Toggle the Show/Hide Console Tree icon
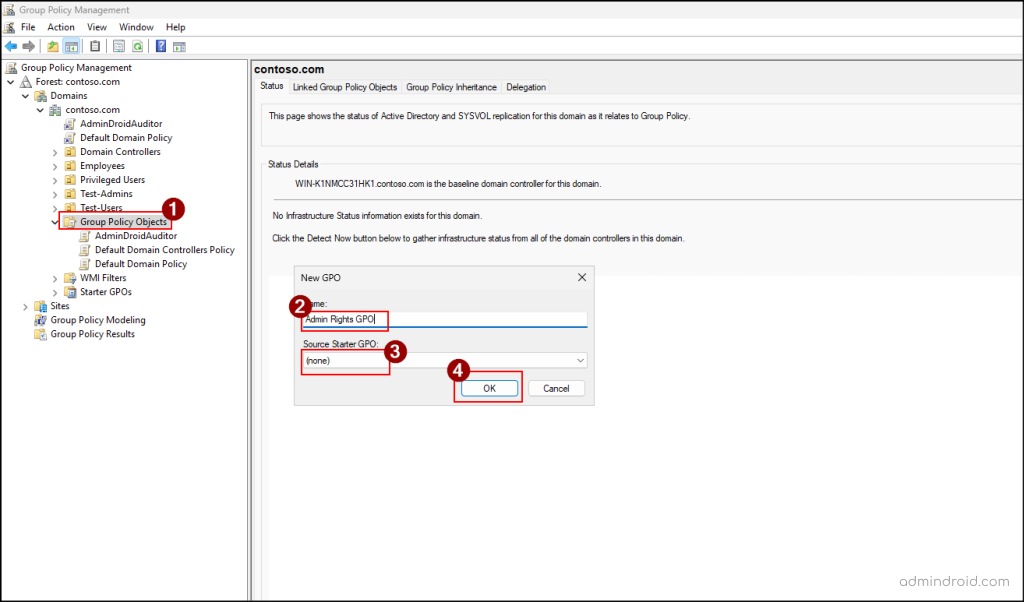The height and width of the screenshot is (602, 1024). click(x=71, y=45)
